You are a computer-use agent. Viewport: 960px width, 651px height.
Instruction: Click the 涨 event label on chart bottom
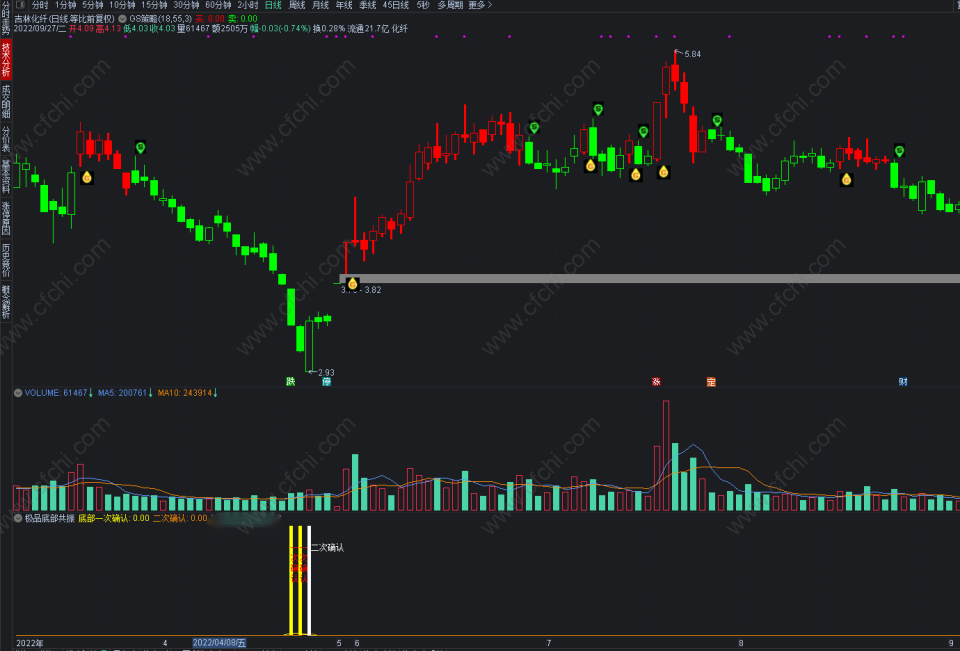pyautogui.click(x=656, y=382)
